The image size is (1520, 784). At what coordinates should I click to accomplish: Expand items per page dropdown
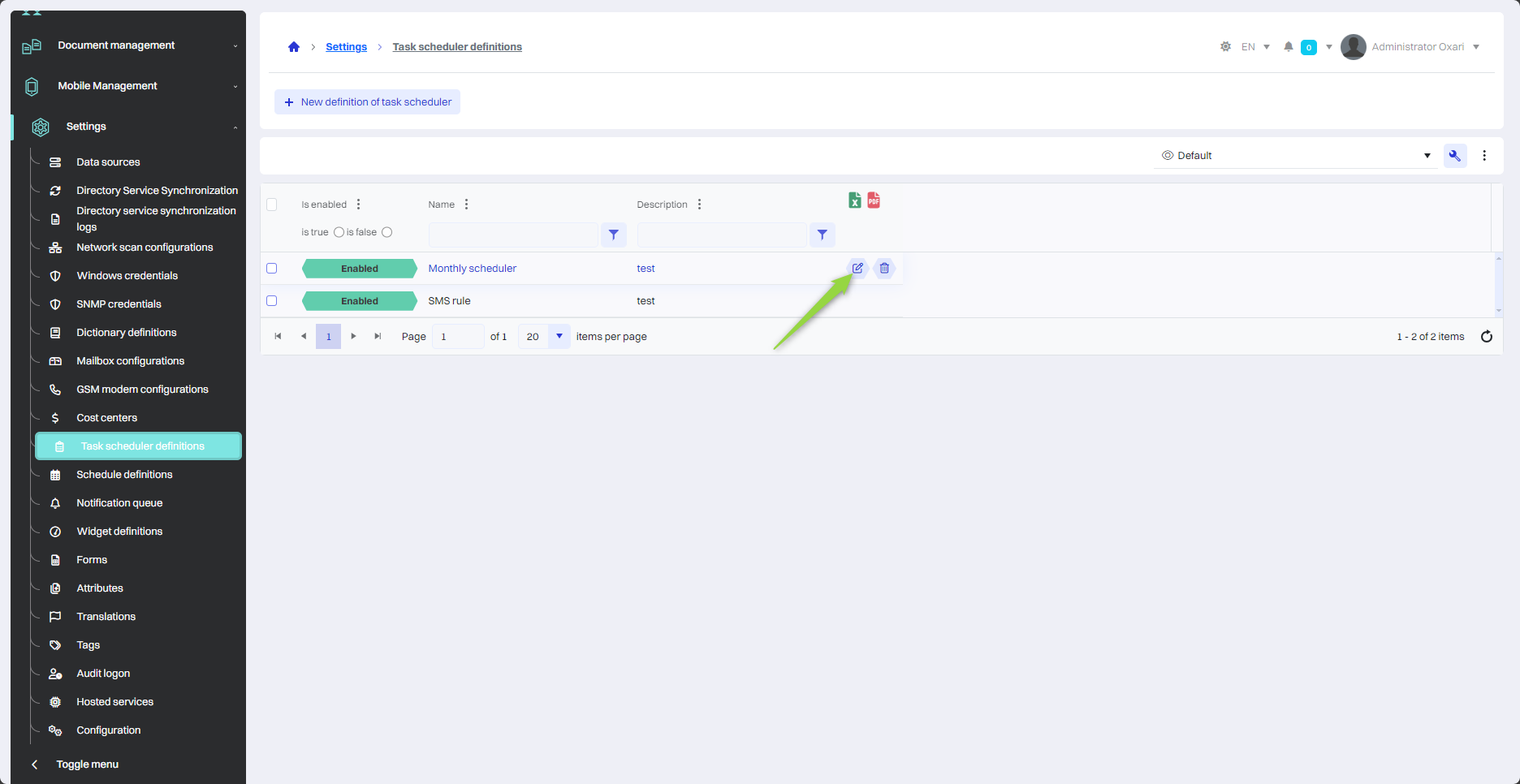coord(559,336)
